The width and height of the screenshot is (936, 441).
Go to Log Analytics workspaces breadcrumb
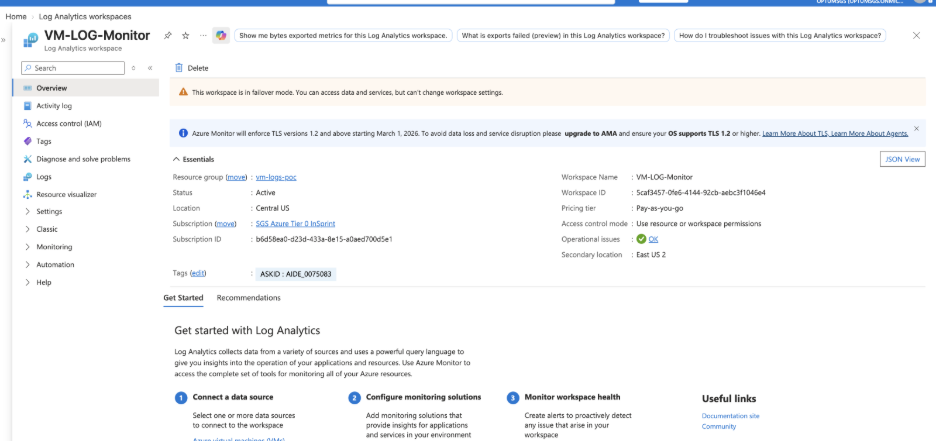click(x=85, y=17)
